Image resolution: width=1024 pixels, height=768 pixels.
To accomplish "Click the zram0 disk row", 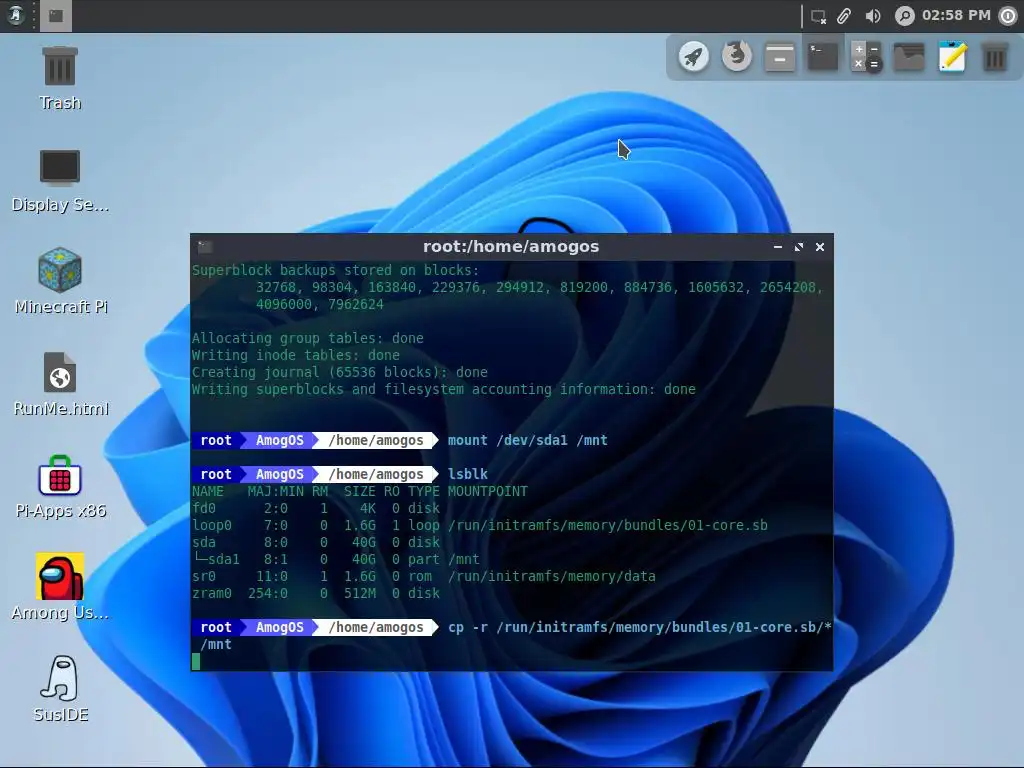I will tap(315, 594).
